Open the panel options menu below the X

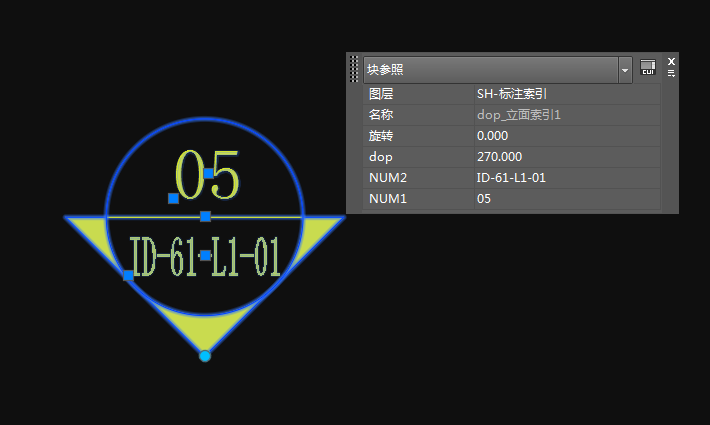coord(672,74)
